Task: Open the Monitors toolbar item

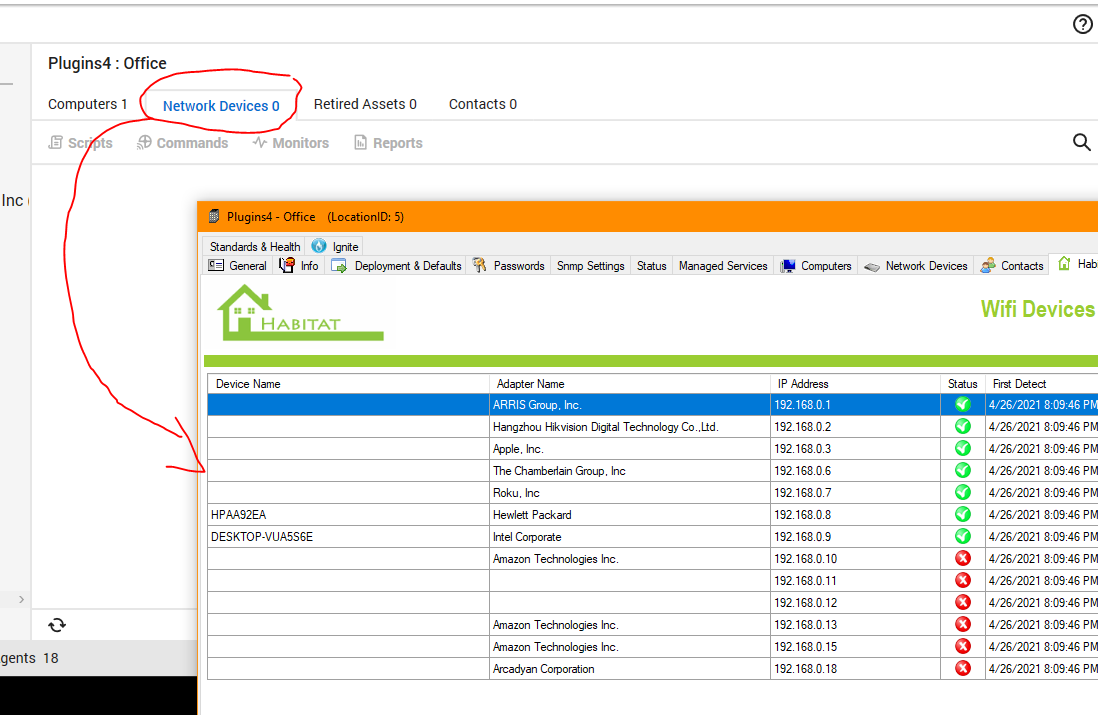Action: tap(290, 143)
